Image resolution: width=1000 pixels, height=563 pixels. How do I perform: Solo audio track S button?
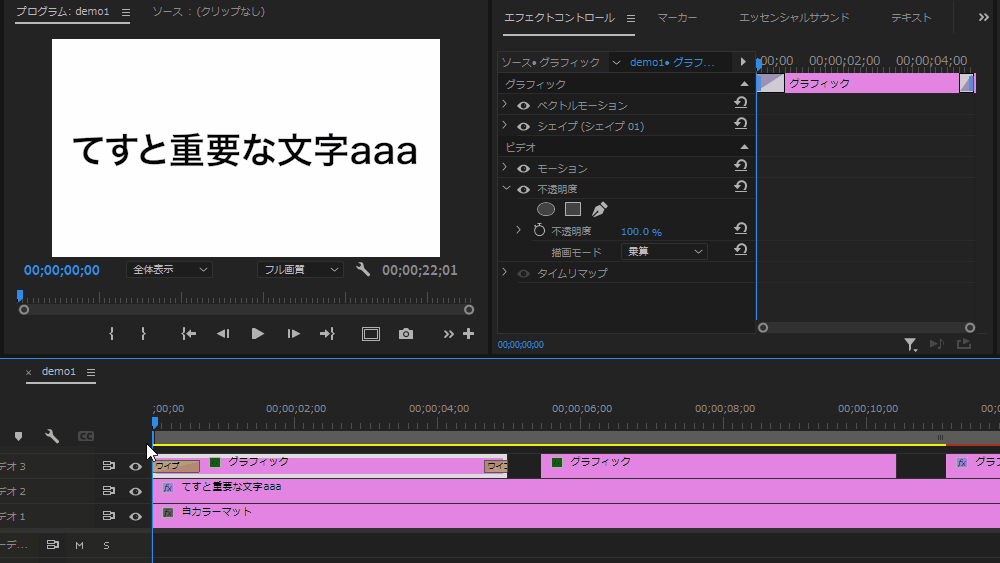coord(107,545)
